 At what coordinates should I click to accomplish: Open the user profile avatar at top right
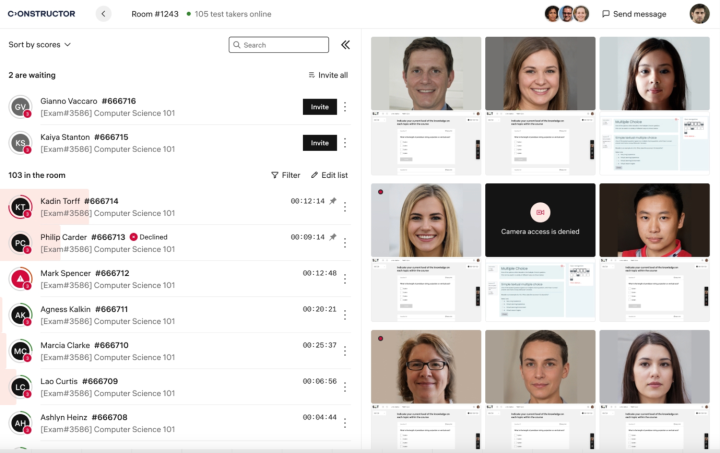(x=699, y=14)
